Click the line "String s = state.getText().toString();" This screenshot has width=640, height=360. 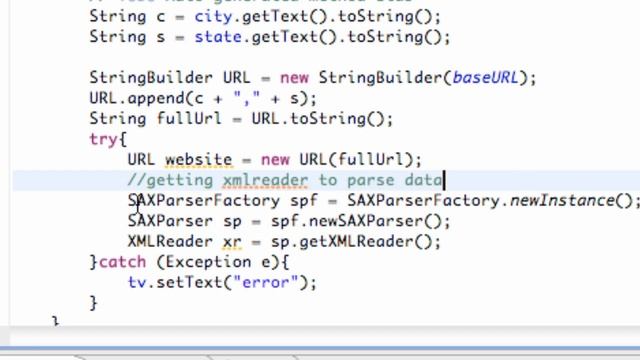coord(270,37)
